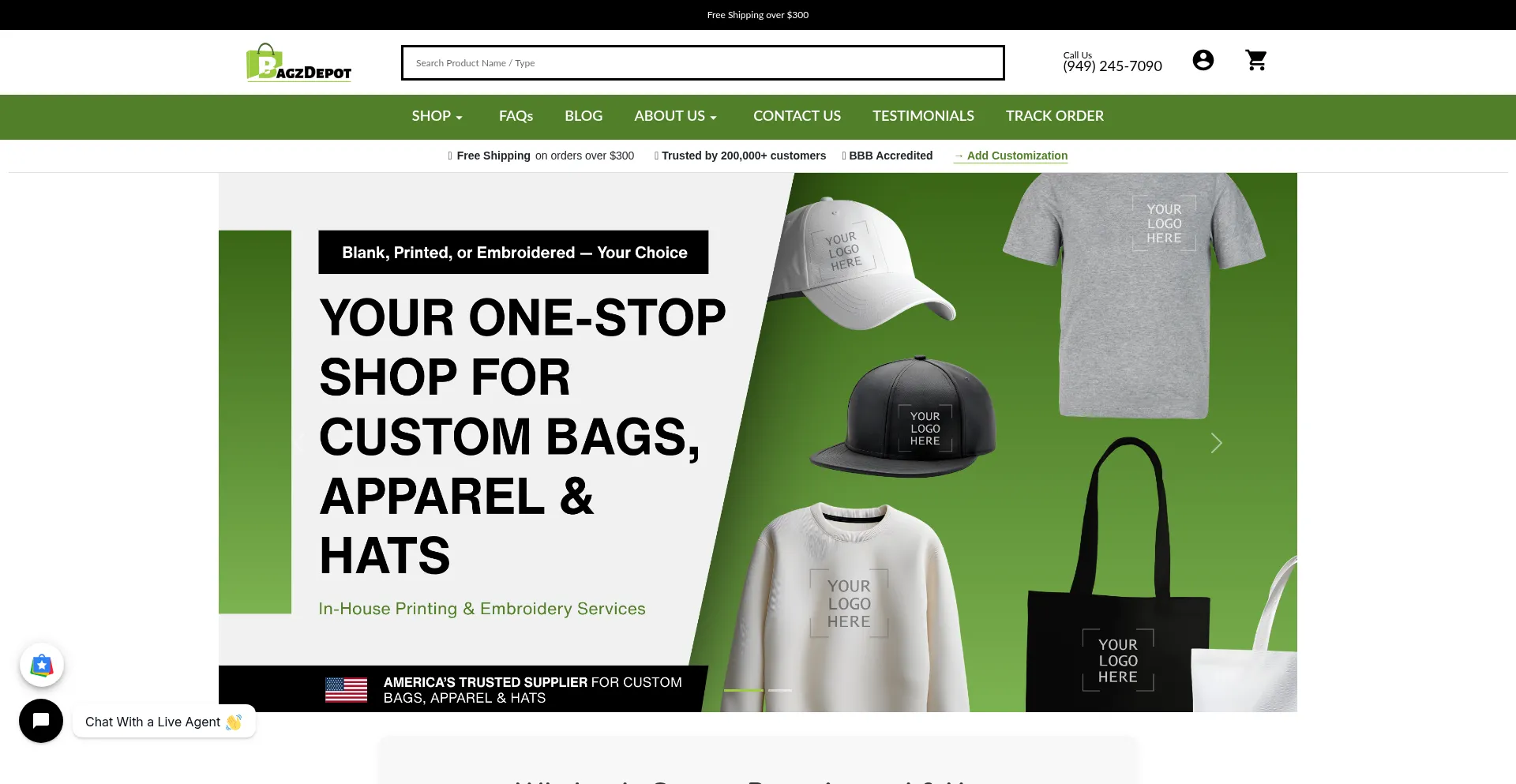
Task: Select the second carousel slide indicator
Action: [x=779, y=690]
